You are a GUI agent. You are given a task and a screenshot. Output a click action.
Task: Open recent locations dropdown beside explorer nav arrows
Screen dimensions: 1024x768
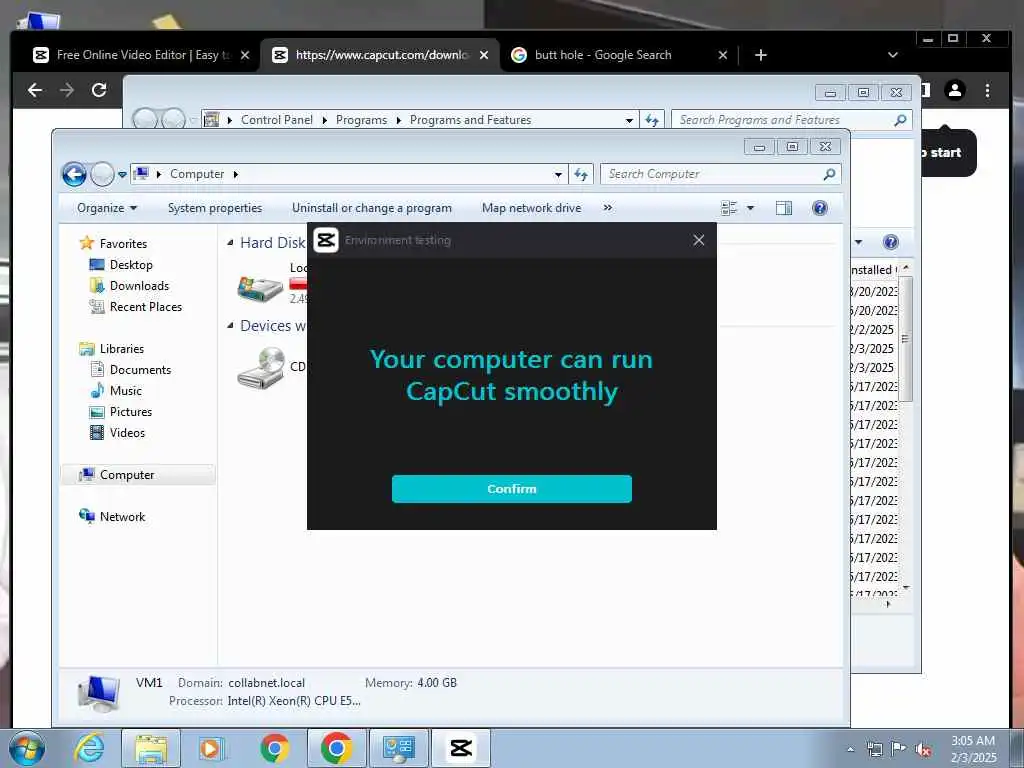pos(122,175)
